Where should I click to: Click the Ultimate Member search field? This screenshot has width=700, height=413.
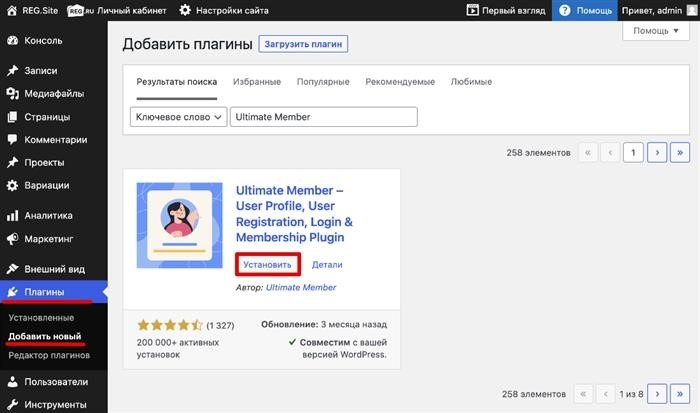tap(324, 117)
